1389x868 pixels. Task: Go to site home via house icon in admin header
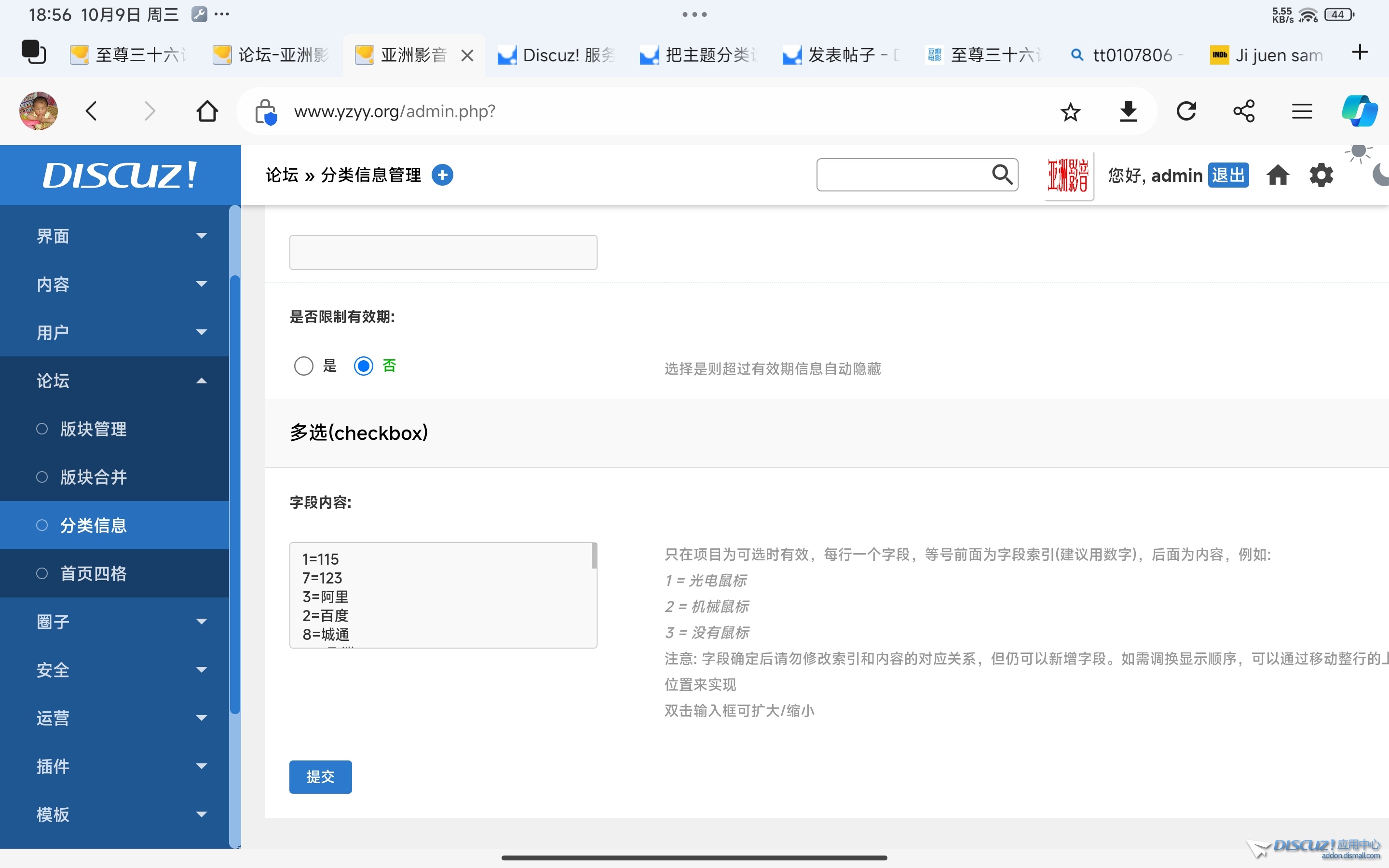pos(1278,175)
